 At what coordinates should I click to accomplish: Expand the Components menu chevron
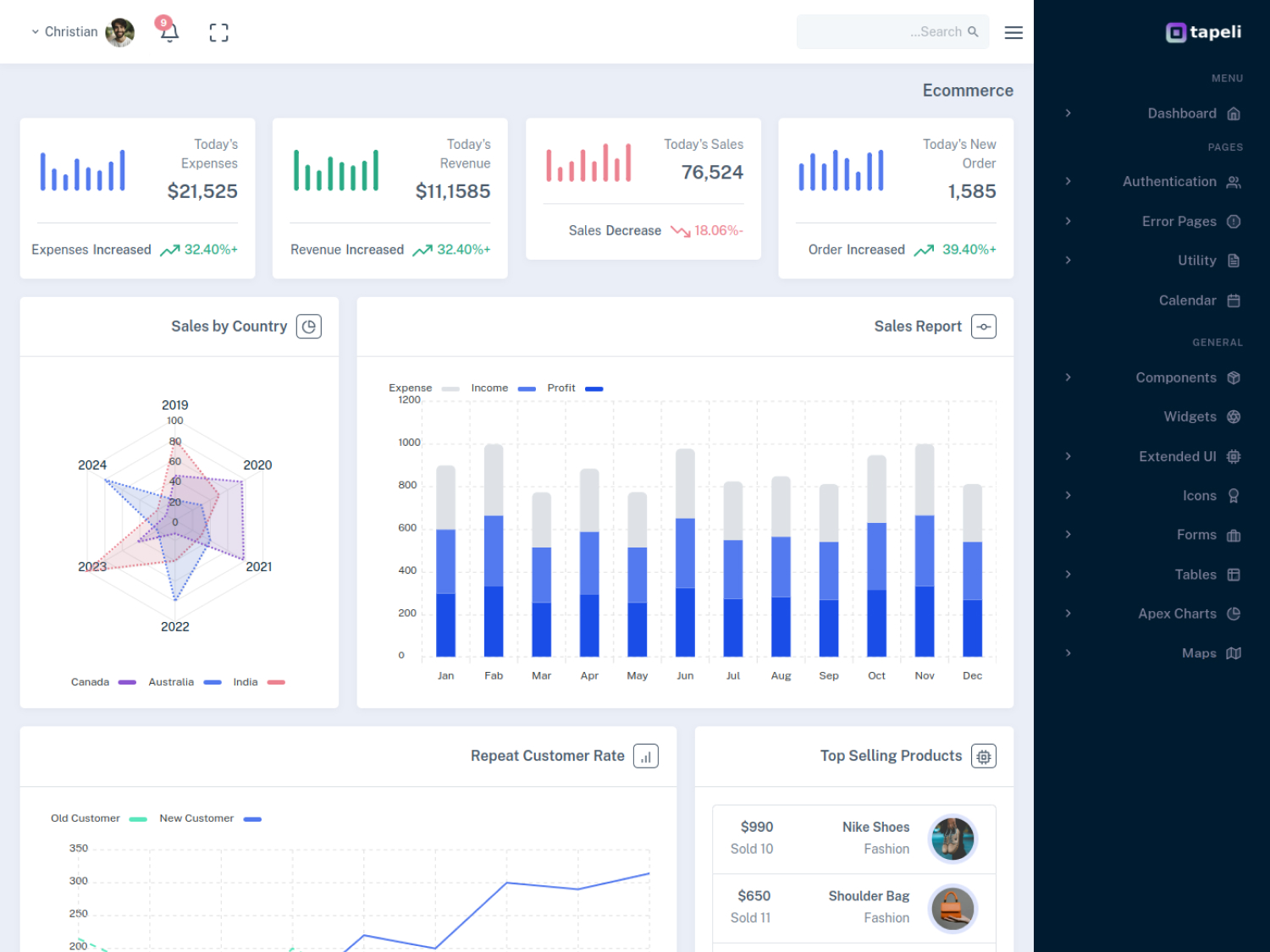pos(1068,377)
